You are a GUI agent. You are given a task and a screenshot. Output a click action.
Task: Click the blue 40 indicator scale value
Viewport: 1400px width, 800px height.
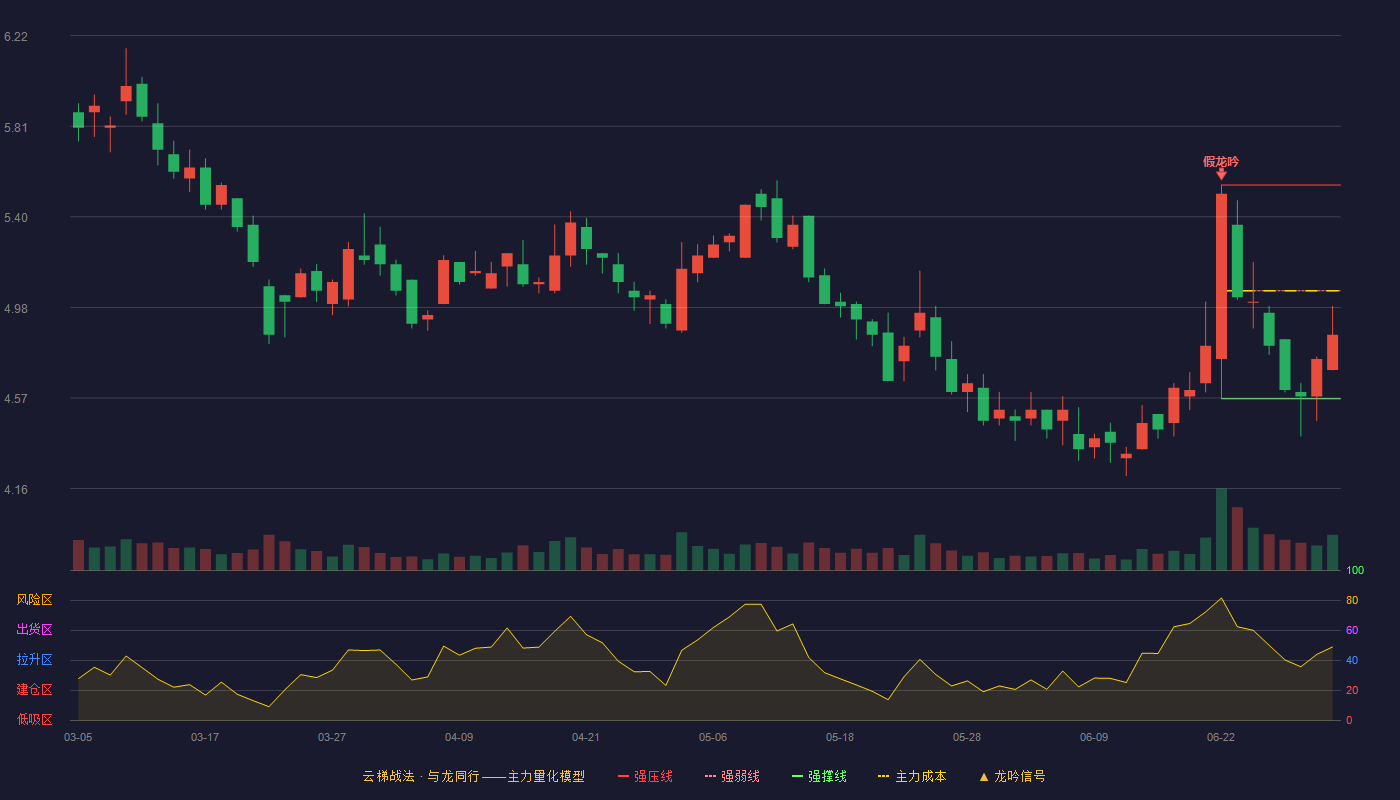coord(1352,660)
